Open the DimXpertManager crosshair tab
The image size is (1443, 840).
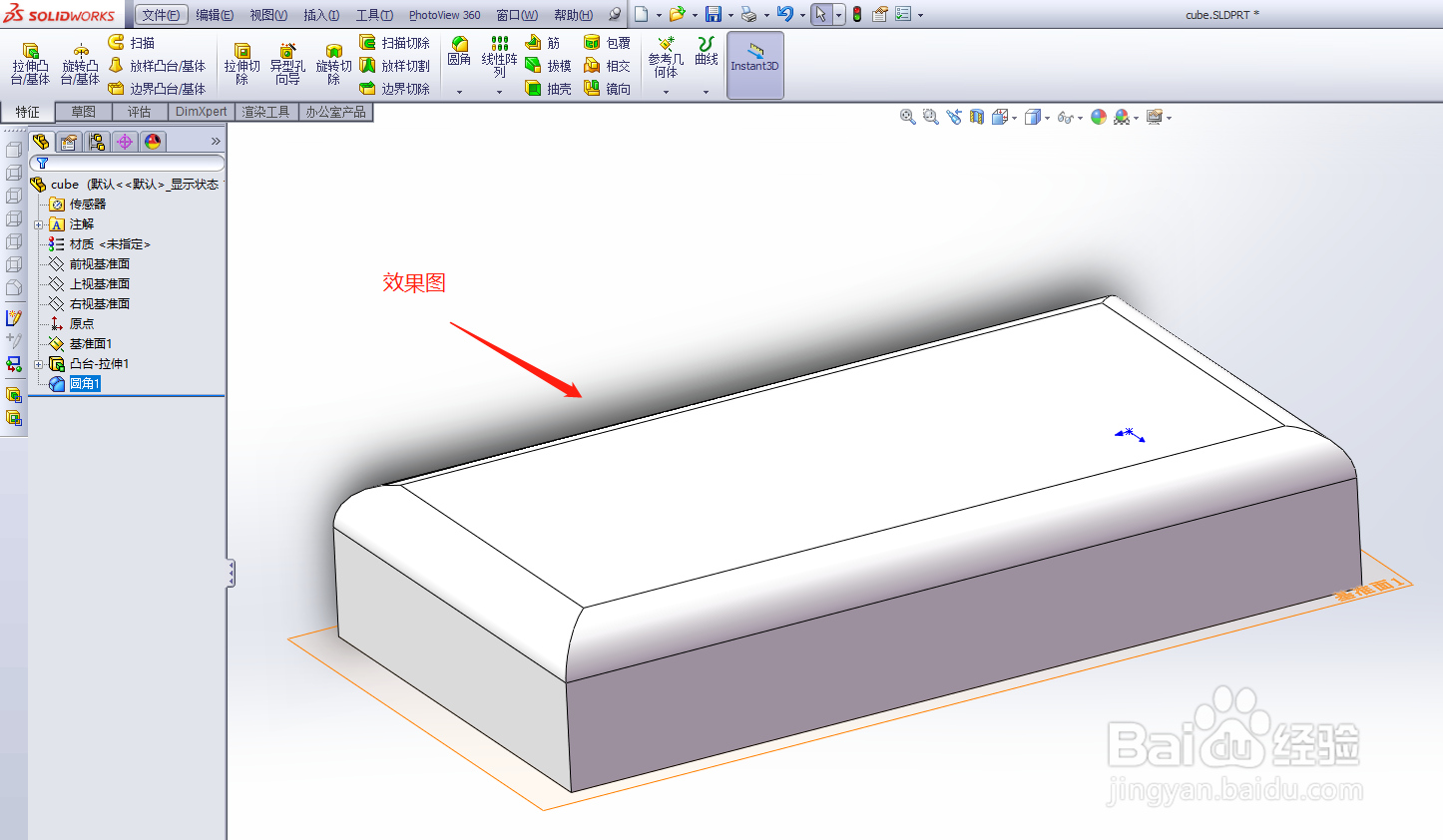(125, 142)
